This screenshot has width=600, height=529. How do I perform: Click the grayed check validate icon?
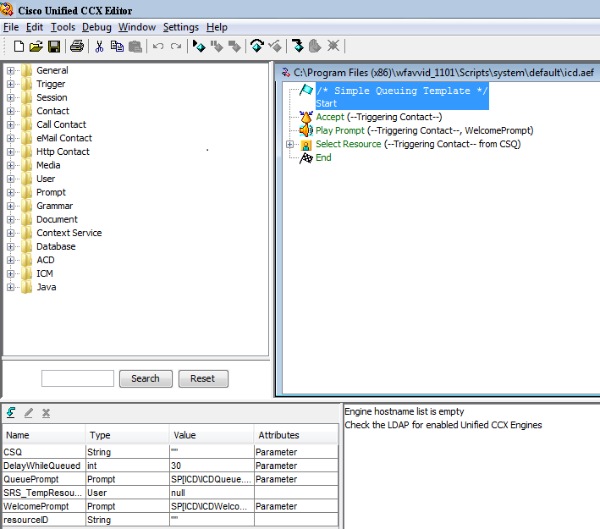(275, 46)
